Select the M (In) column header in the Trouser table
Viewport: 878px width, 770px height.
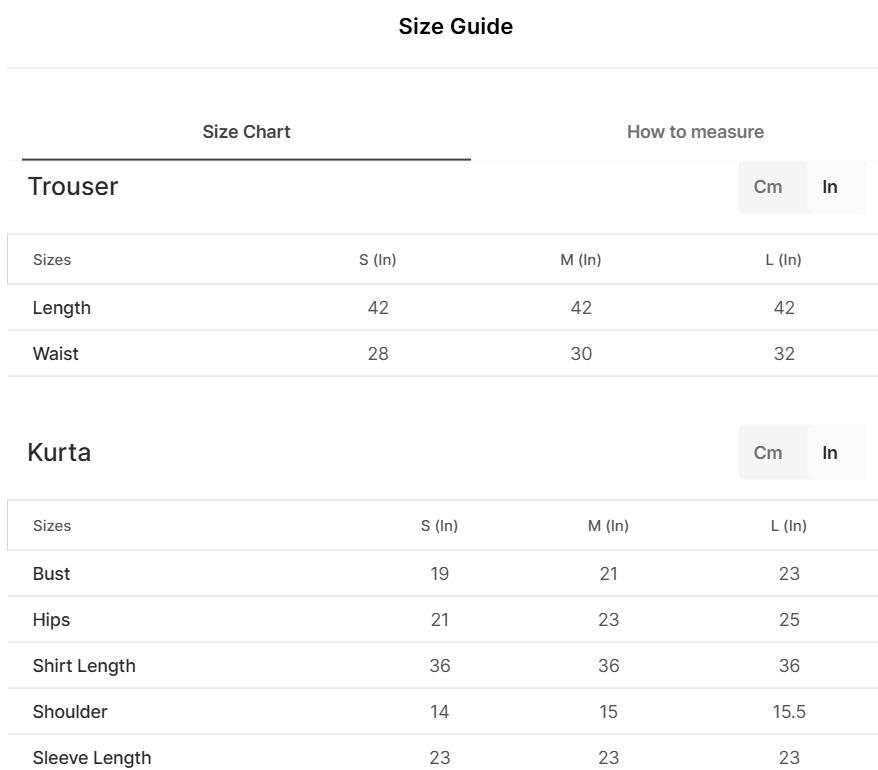580,260
